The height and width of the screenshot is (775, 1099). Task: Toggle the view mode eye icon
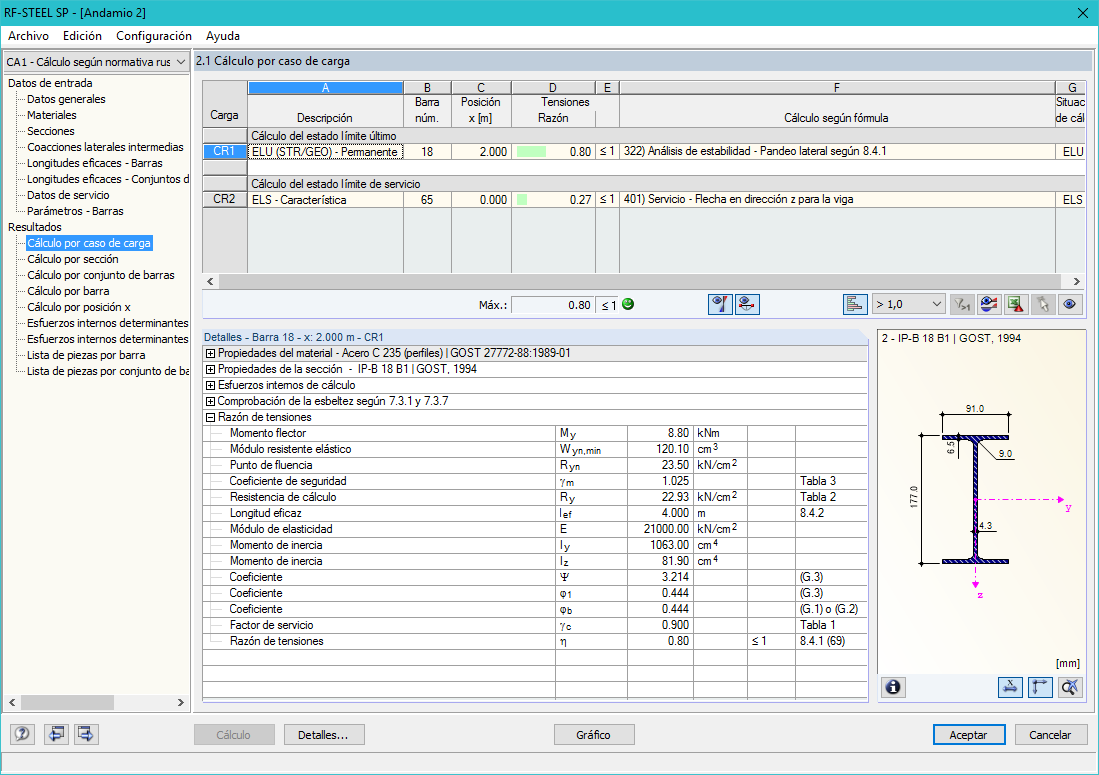(1070, 304)
